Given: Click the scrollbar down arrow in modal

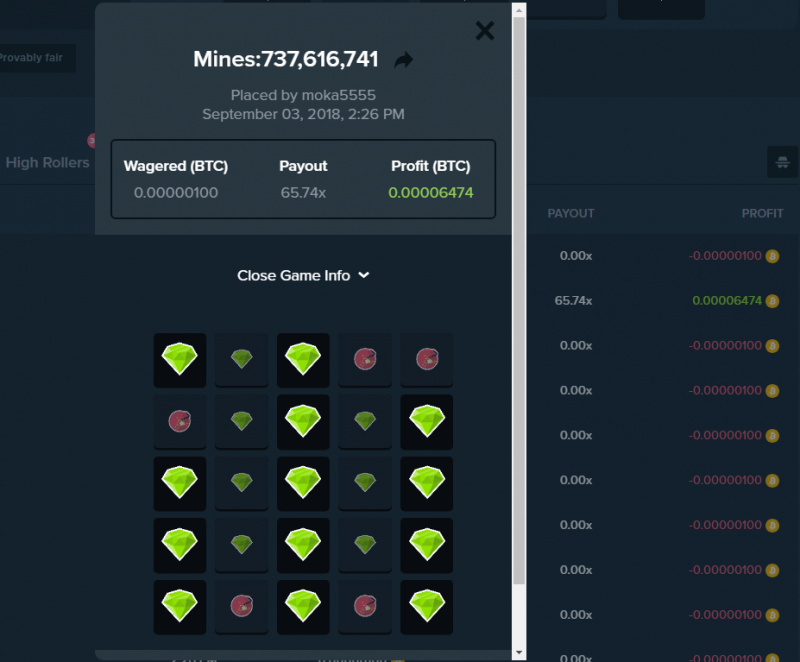Looking at the screenshot, I should 519,652.
